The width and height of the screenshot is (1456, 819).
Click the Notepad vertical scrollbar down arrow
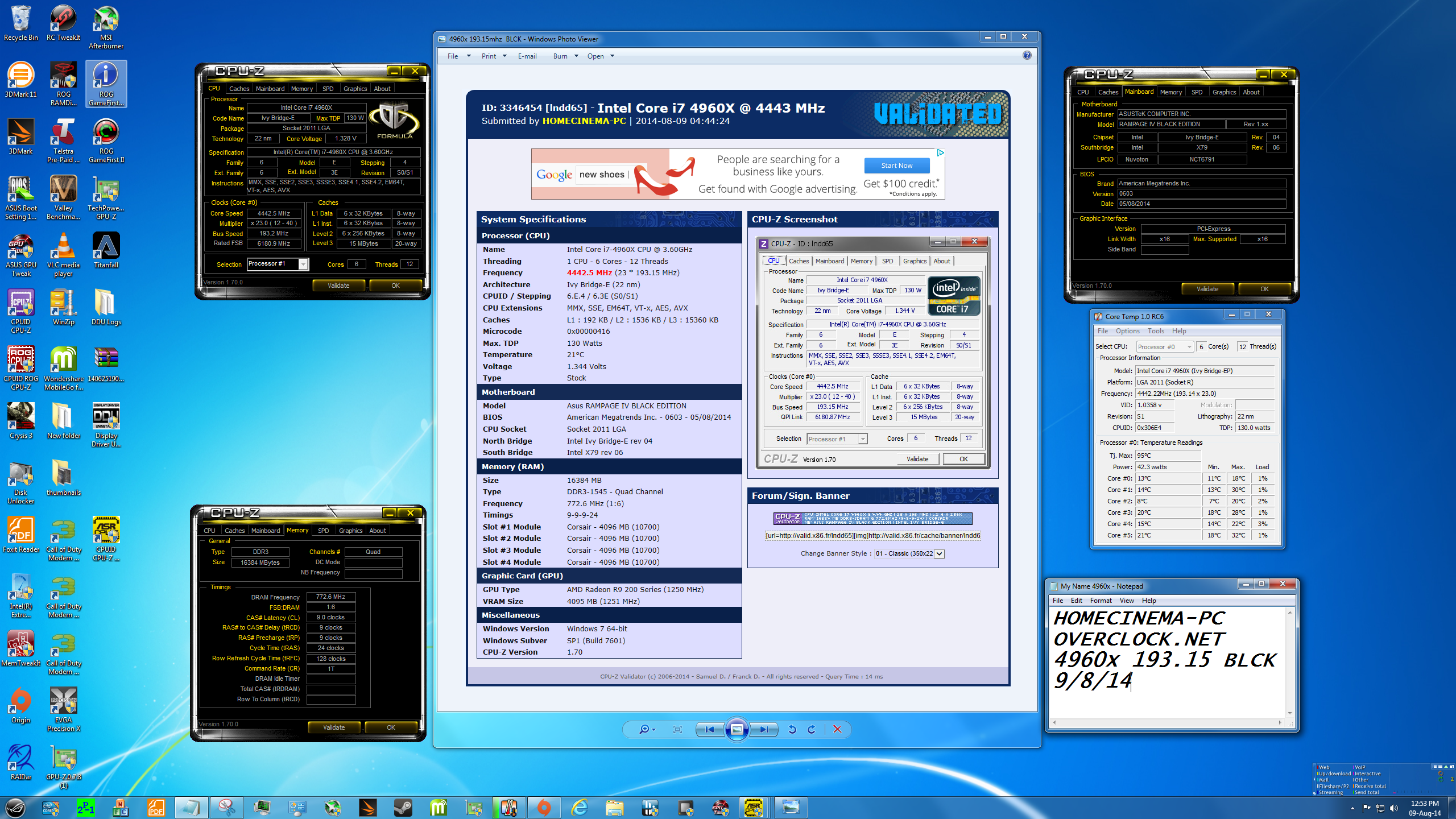[1289, 713]
